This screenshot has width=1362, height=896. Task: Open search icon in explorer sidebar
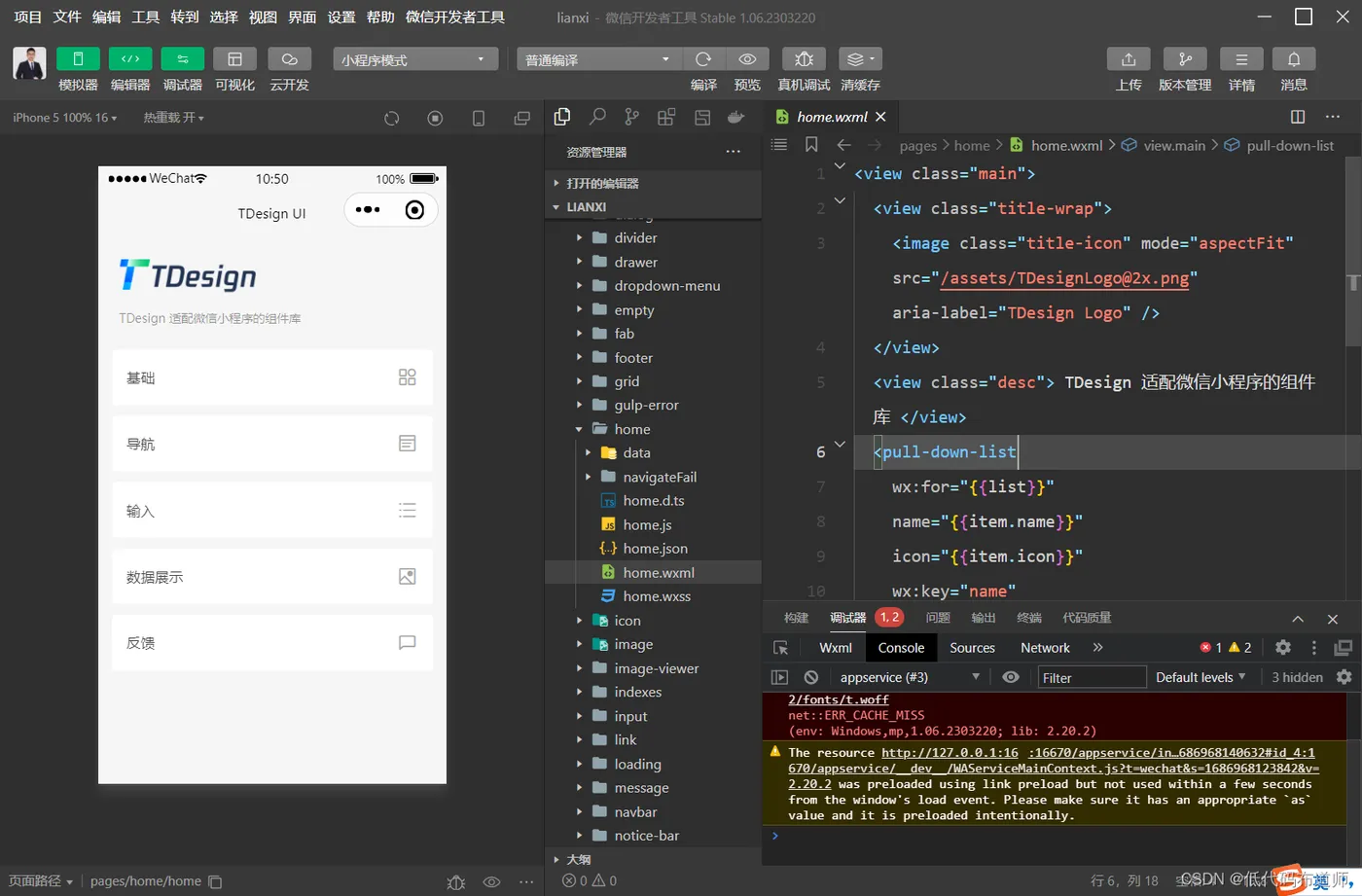[x=597, y=117]
